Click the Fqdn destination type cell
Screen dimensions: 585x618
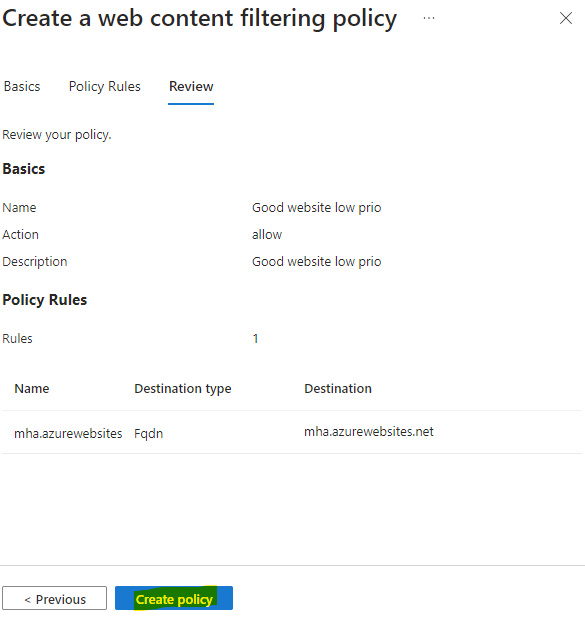148,434
